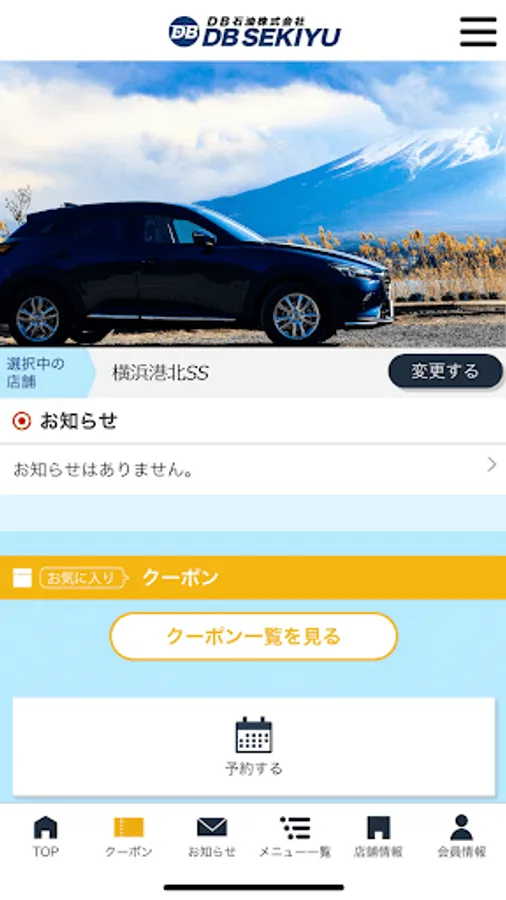
Task: Tap the yellow クーポン header bar
Action: (x=253, y=577)
